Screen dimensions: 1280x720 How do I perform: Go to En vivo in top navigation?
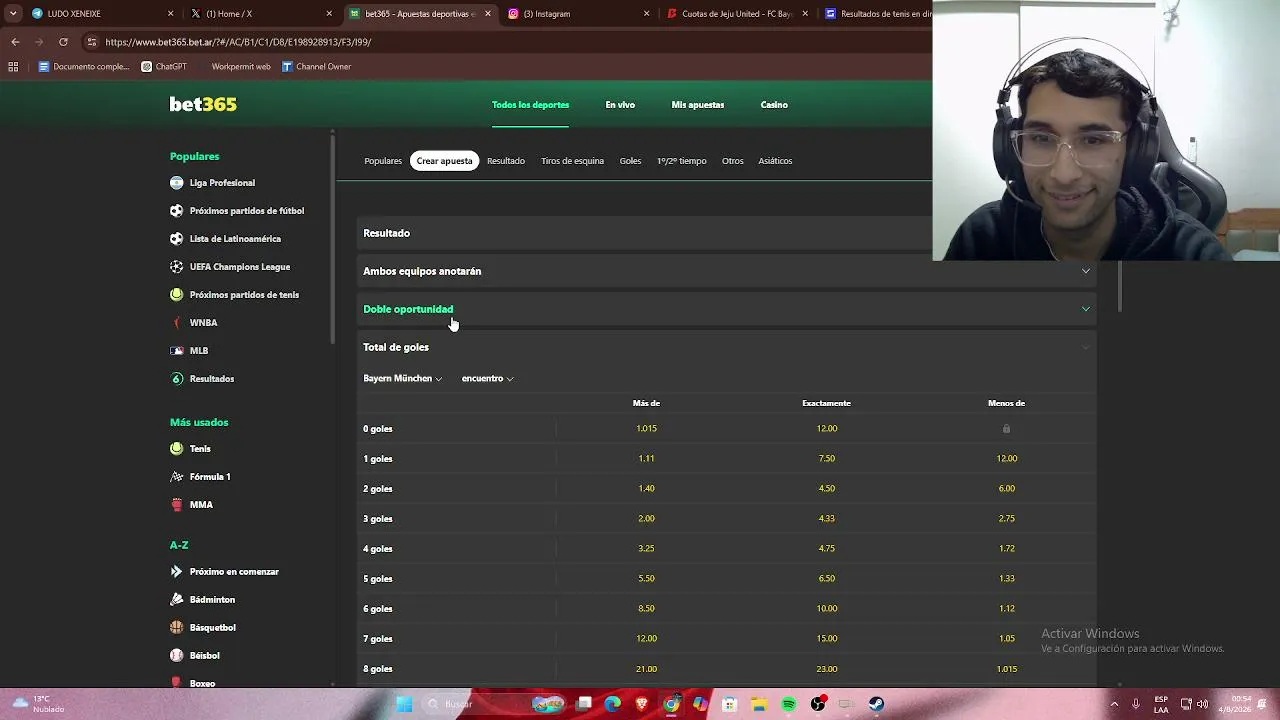pos(620,105)
